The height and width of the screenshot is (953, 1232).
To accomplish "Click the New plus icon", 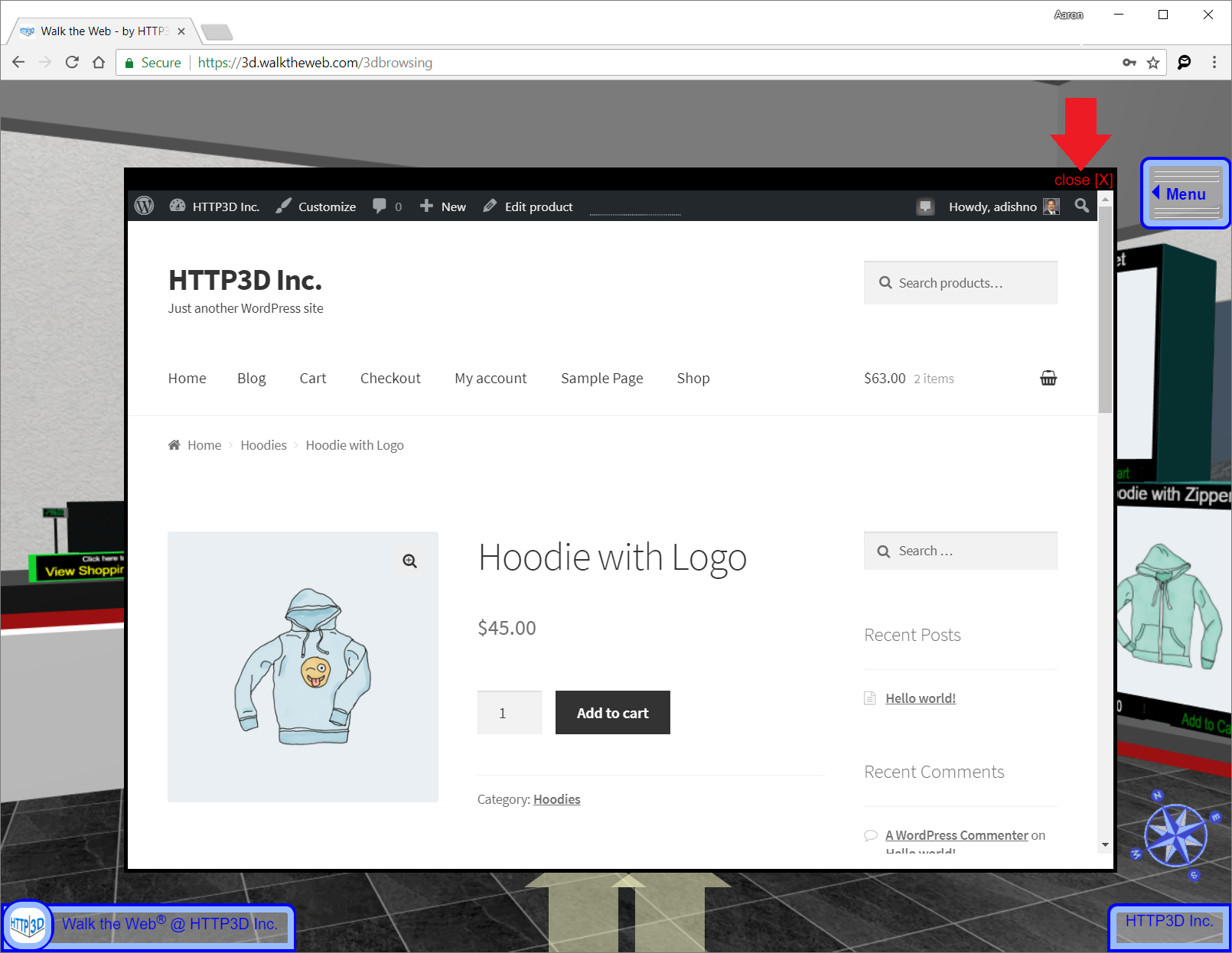I will pos(427,206).
